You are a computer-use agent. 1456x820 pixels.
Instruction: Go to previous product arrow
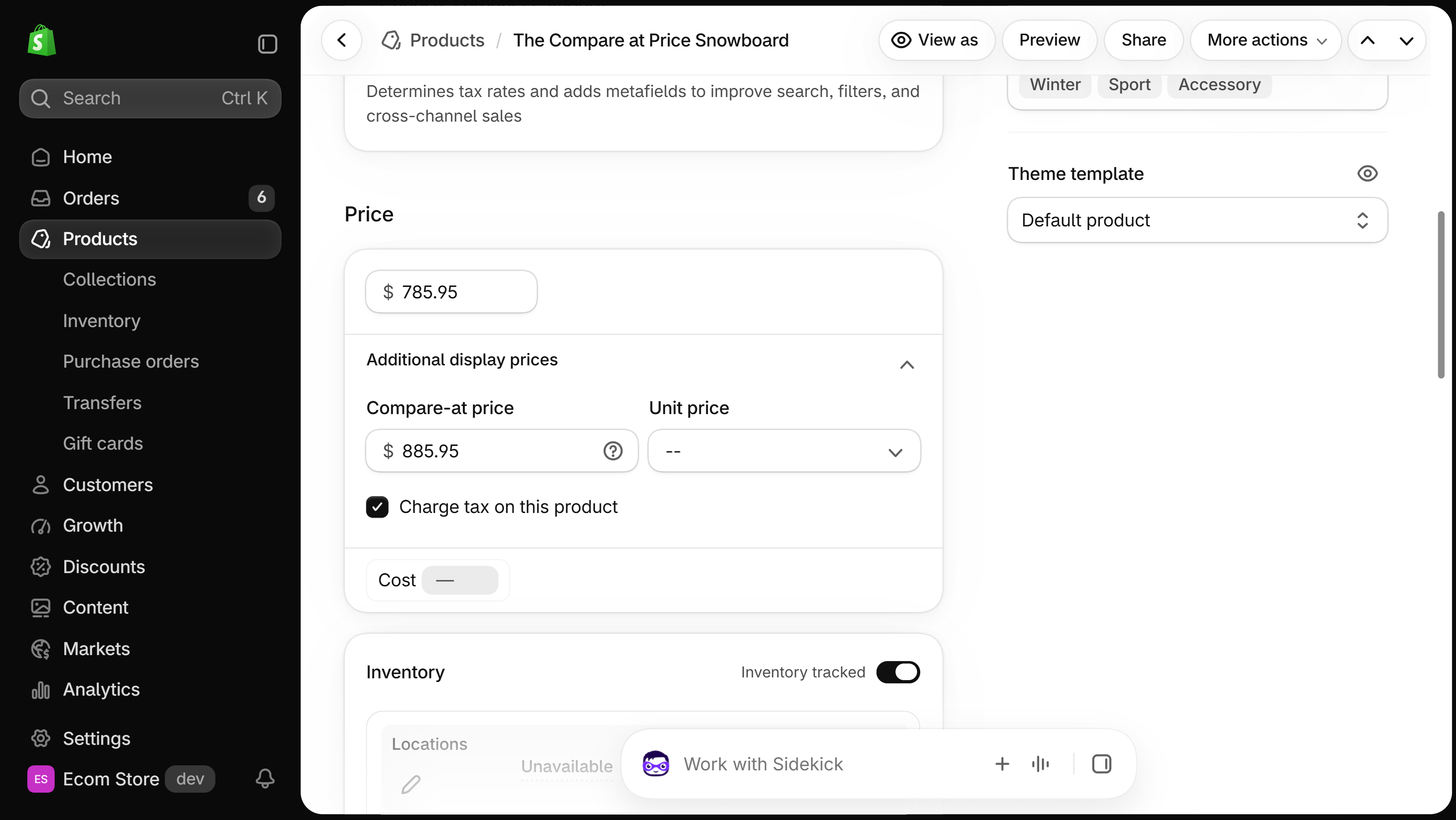1368,40
